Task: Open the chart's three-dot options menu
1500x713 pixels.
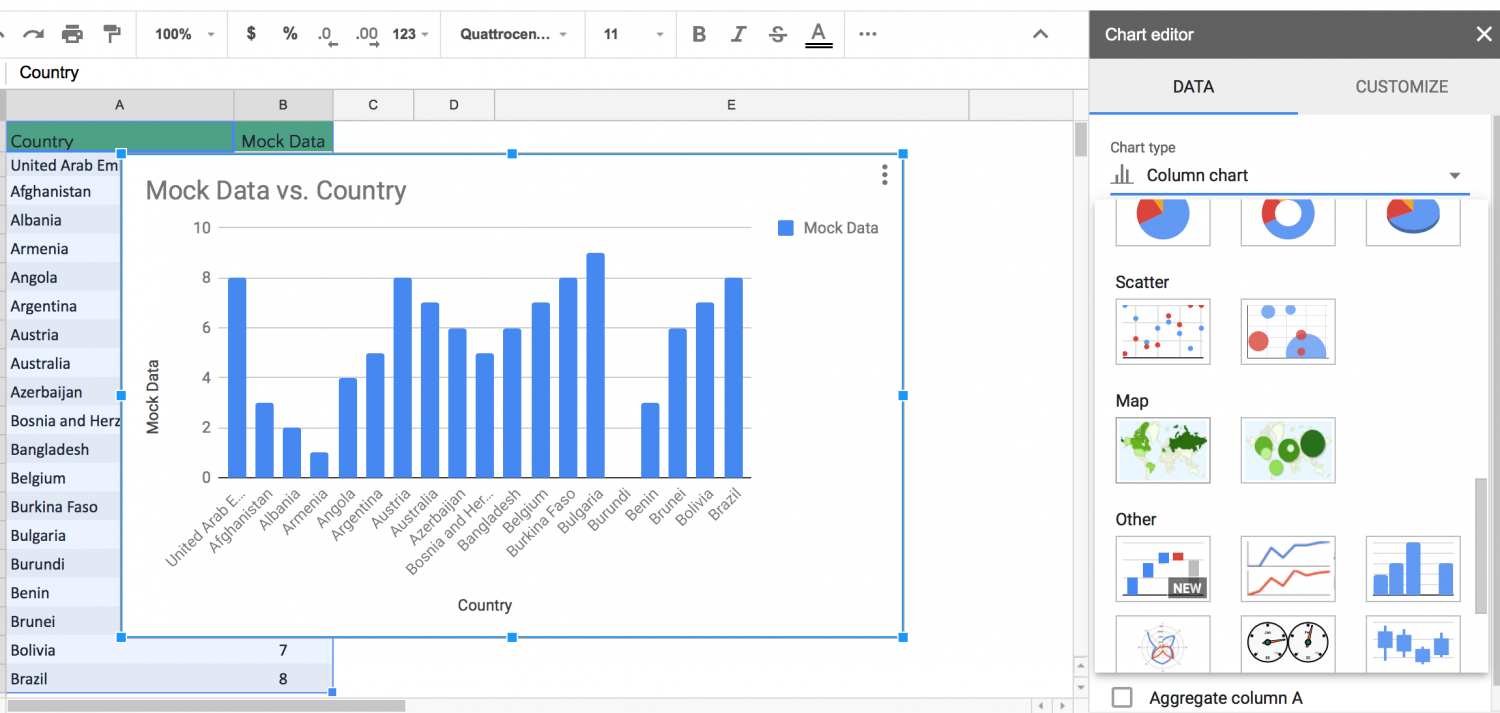Action: pyautogui.click(x=884, y=174)
